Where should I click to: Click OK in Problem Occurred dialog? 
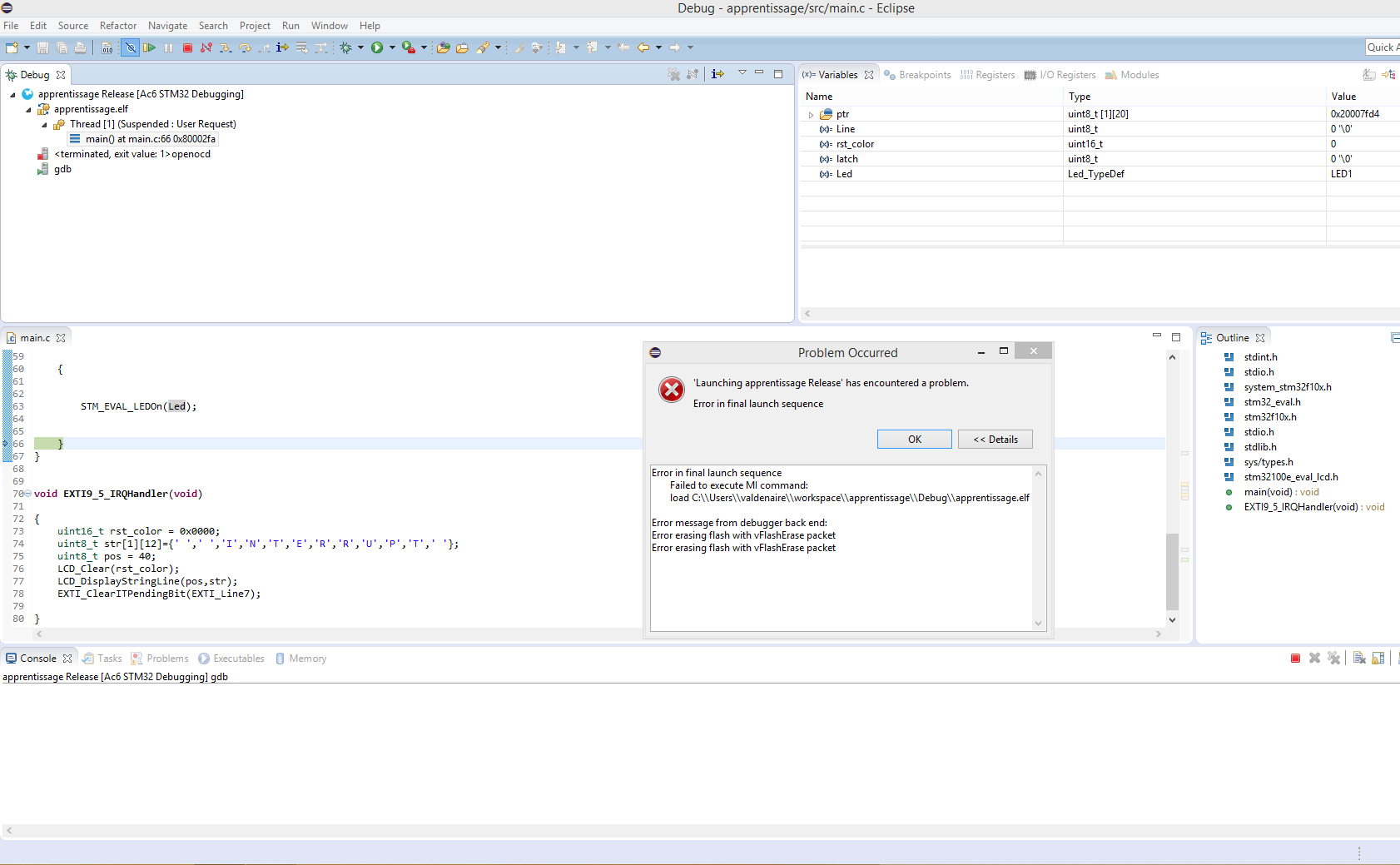click(x=914, y=440)
